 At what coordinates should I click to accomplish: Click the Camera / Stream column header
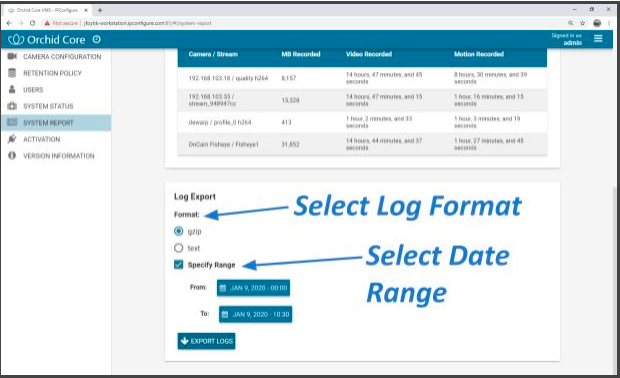tap(213, 54)
